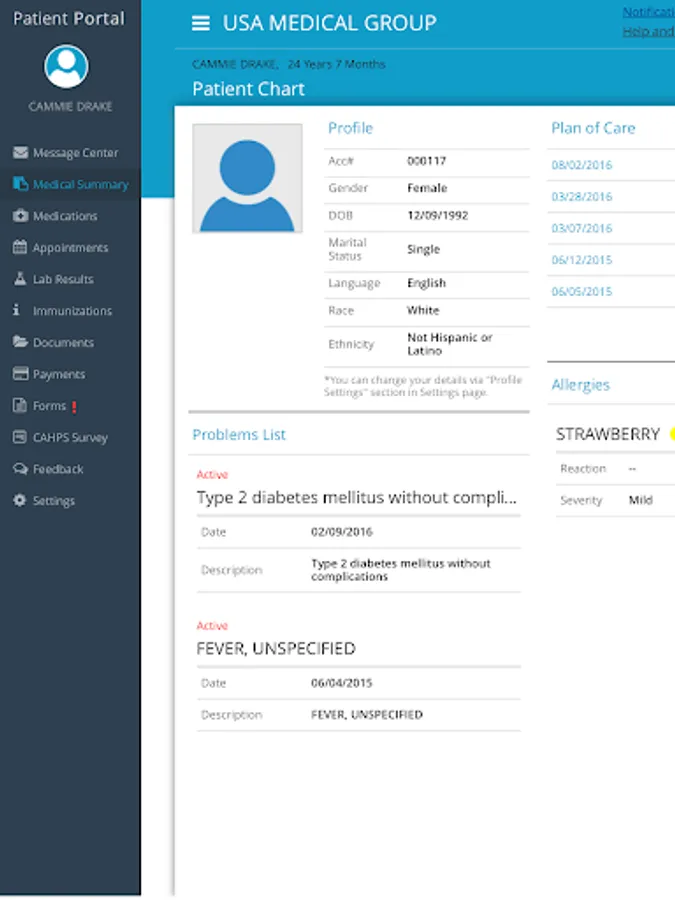Click the Plan of Care heading
The height and width of the screenshot is (900, 675).
(593, 128)
